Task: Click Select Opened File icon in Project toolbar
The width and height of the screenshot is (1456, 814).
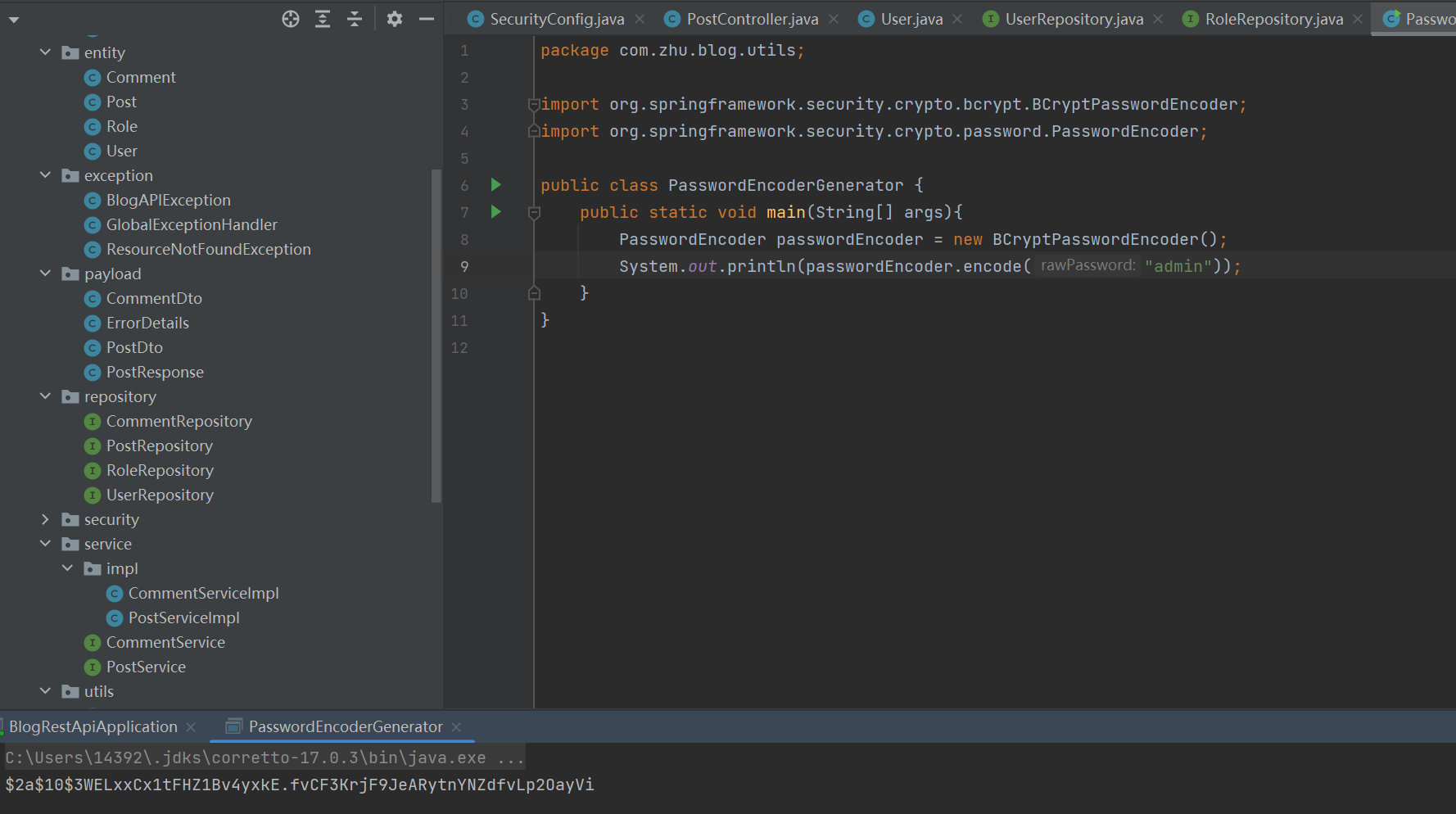Action: 290,18
